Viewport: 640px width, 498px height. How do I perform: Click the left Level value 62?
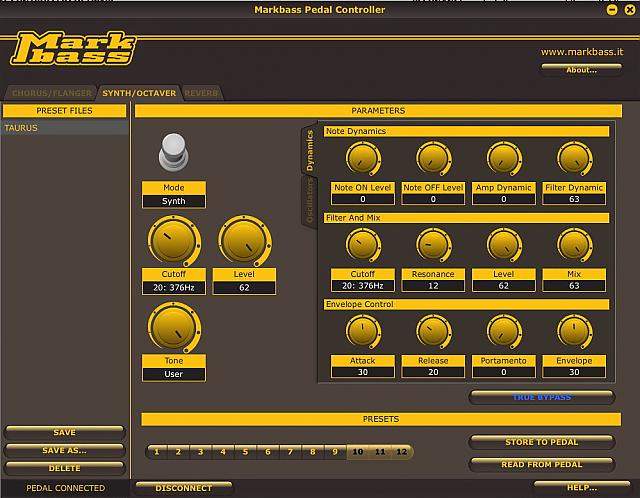pyautogui.click(x=244, y=287)
